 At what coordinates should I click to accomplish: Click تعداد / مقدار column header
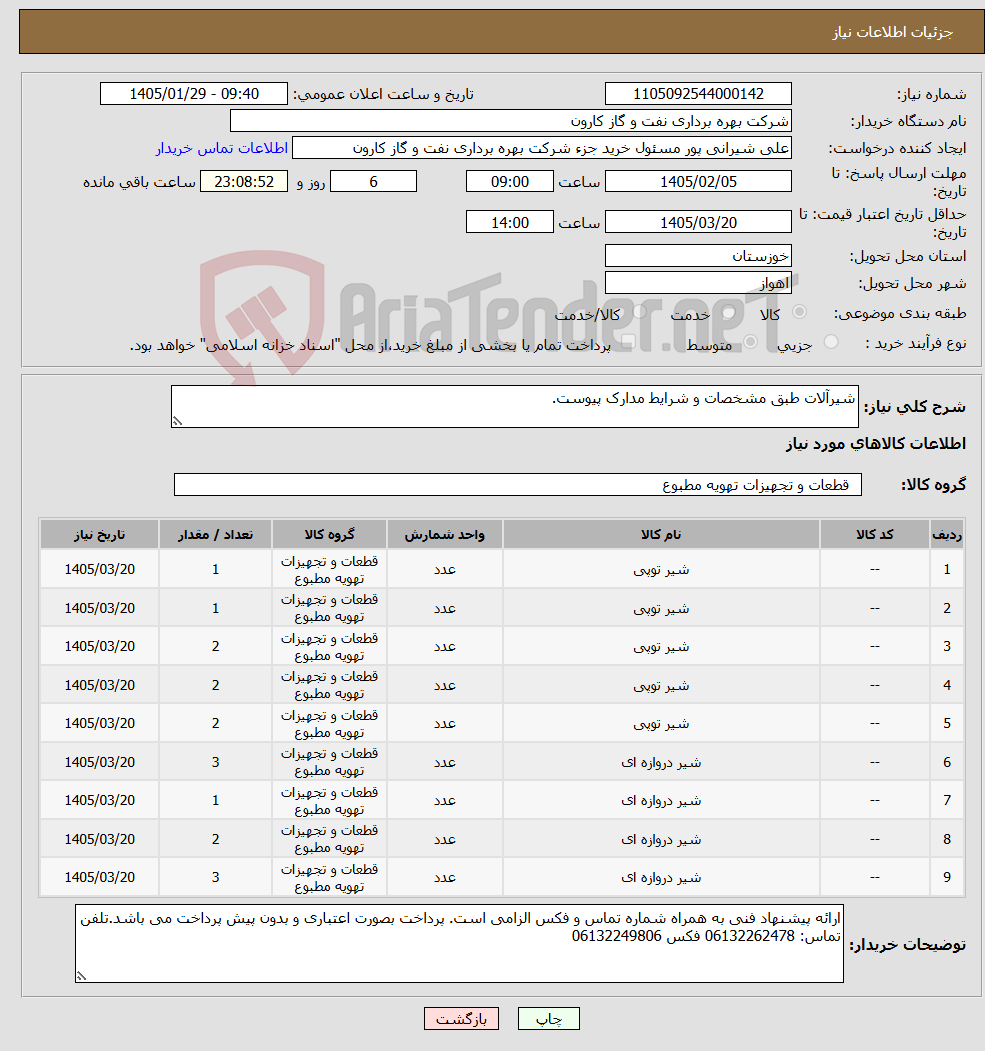coord(215,534)
